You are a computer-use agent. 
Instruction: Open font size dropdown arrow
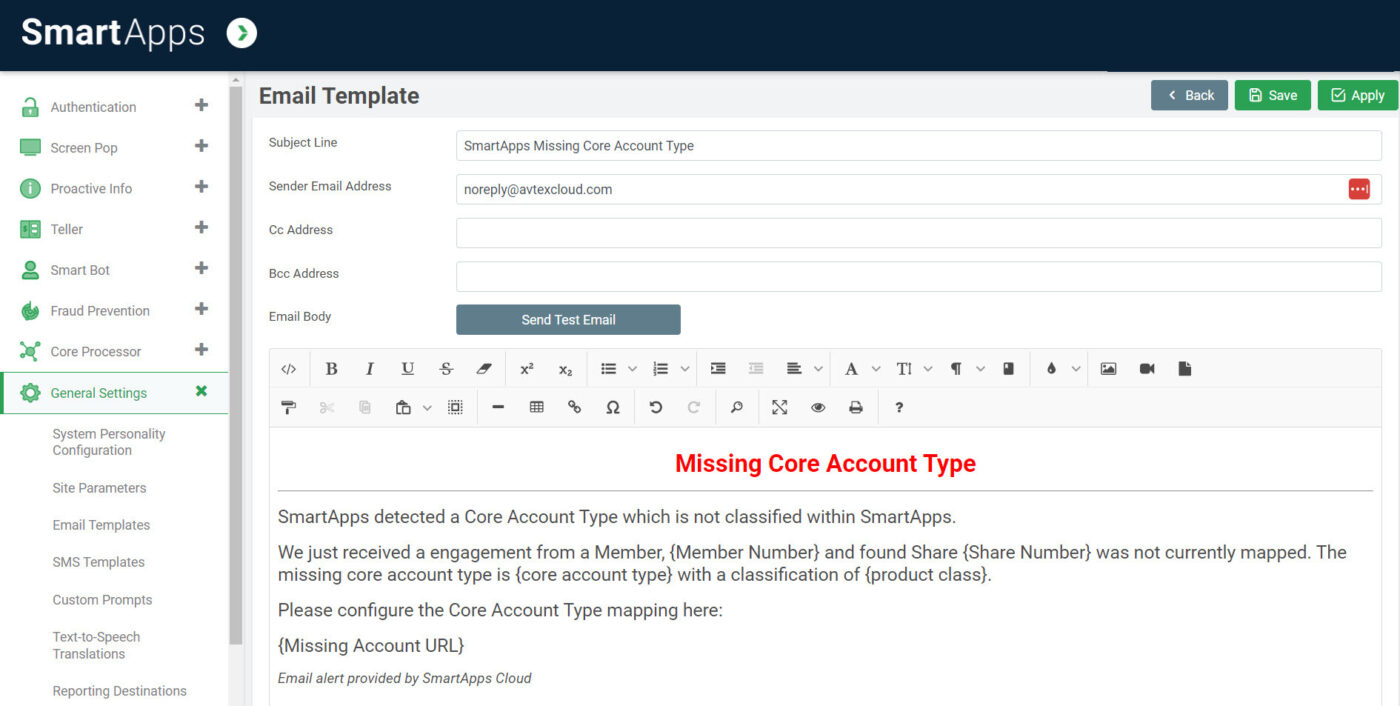928,369
